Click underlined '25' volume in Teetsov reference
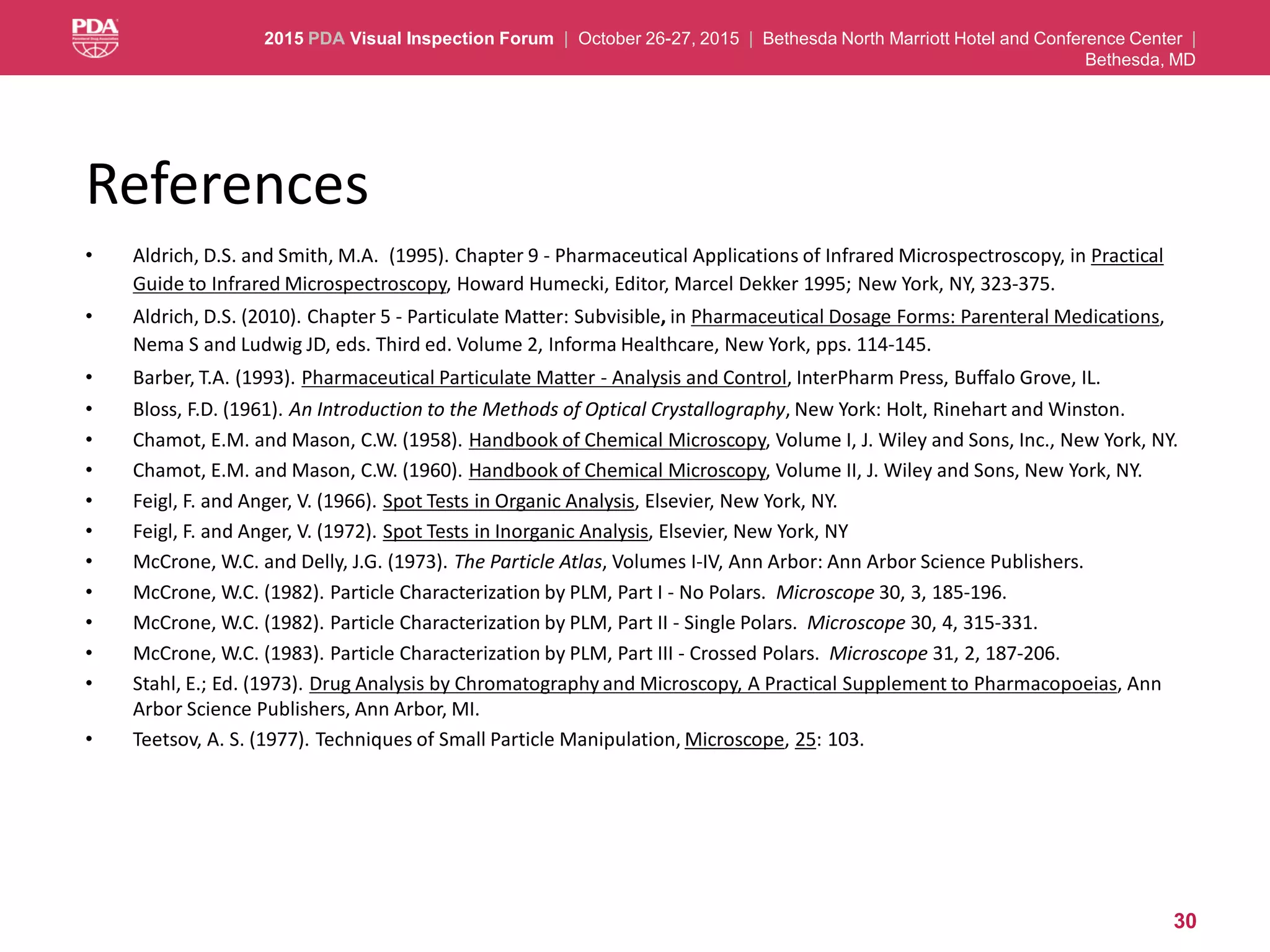Screen dimensions: 1270x952 pyautogui.click(x=805, y=739)
